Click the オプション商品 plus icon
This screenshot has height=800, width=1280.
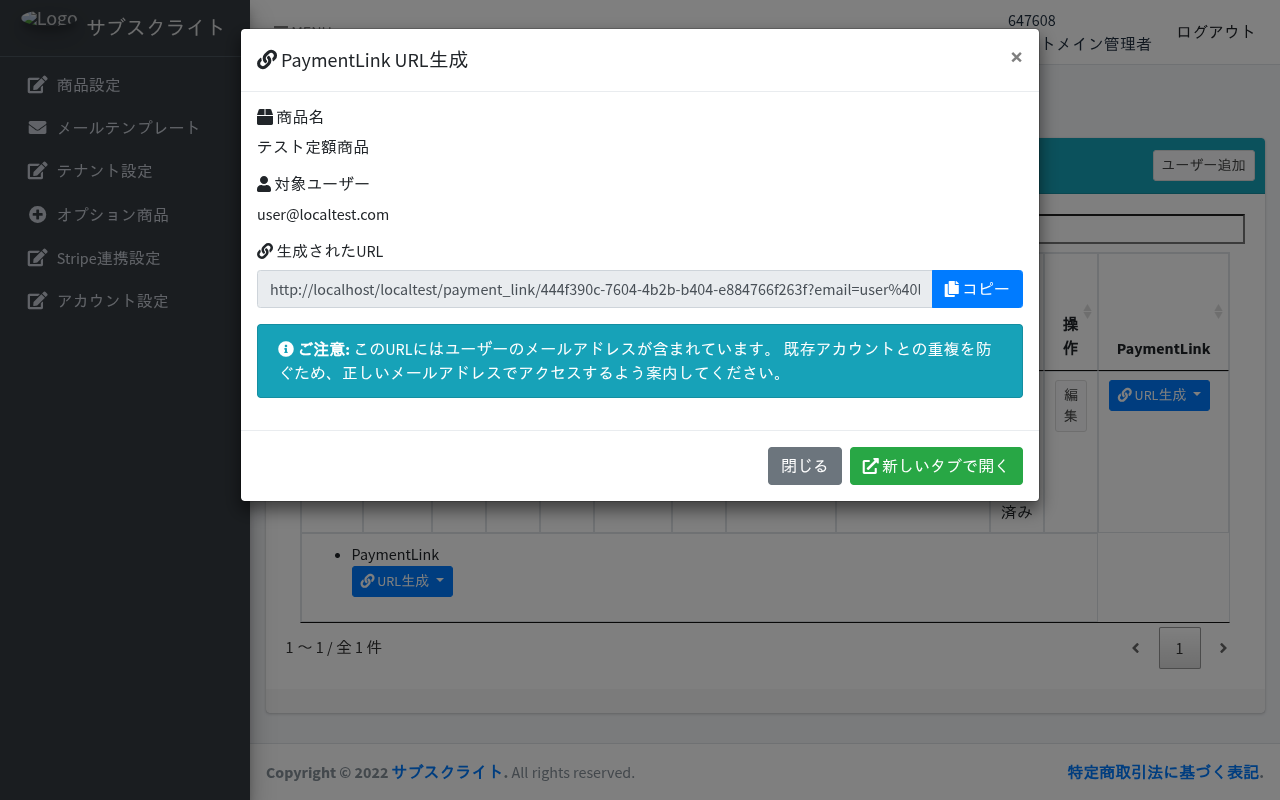tap(37, 215)
